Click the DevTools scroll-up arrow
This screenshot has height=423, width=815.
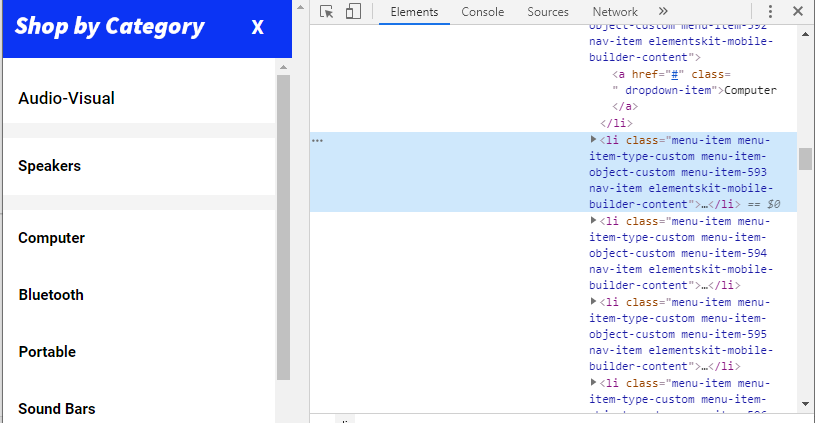(805, 34)
